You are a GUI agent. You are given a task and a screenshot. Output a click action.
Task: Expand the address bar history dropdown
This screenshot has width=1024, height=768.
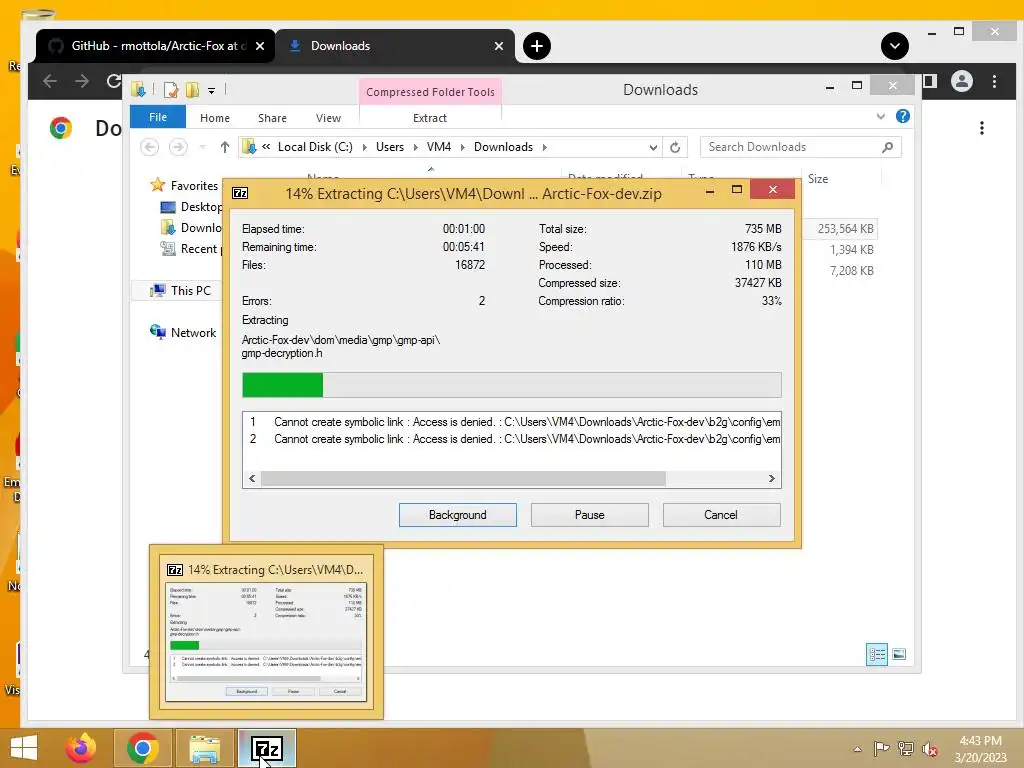coord(653,147)
